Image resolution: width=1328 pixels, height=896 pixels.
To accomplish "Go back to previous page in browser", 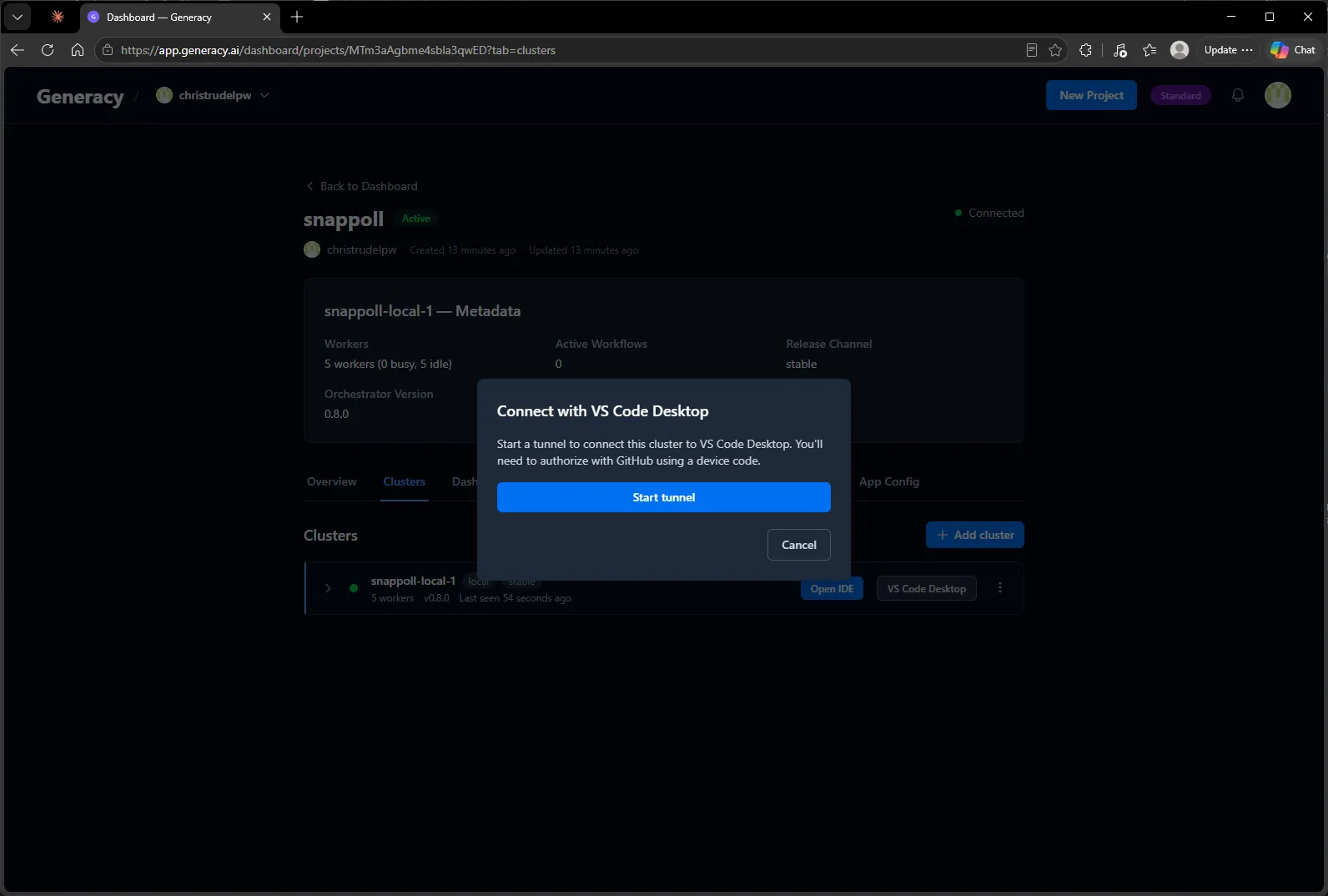I will click(x=18, y=50).
